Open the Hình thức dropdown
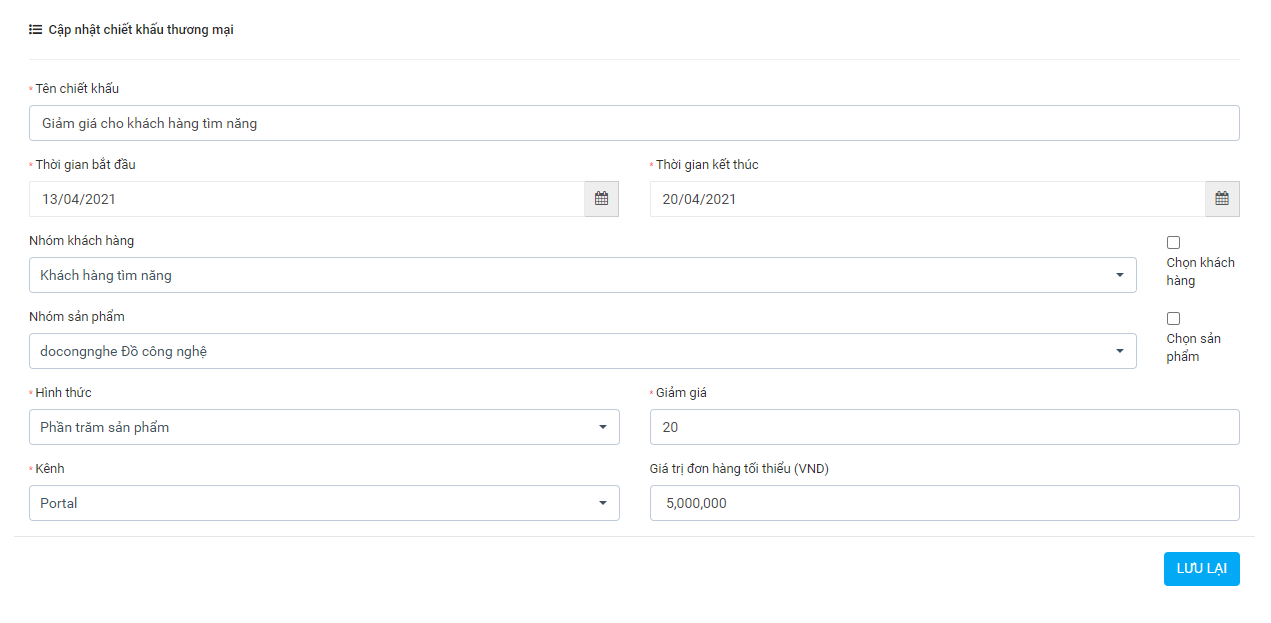Viewport: 1271px width, 623px height. pos(602,427)
